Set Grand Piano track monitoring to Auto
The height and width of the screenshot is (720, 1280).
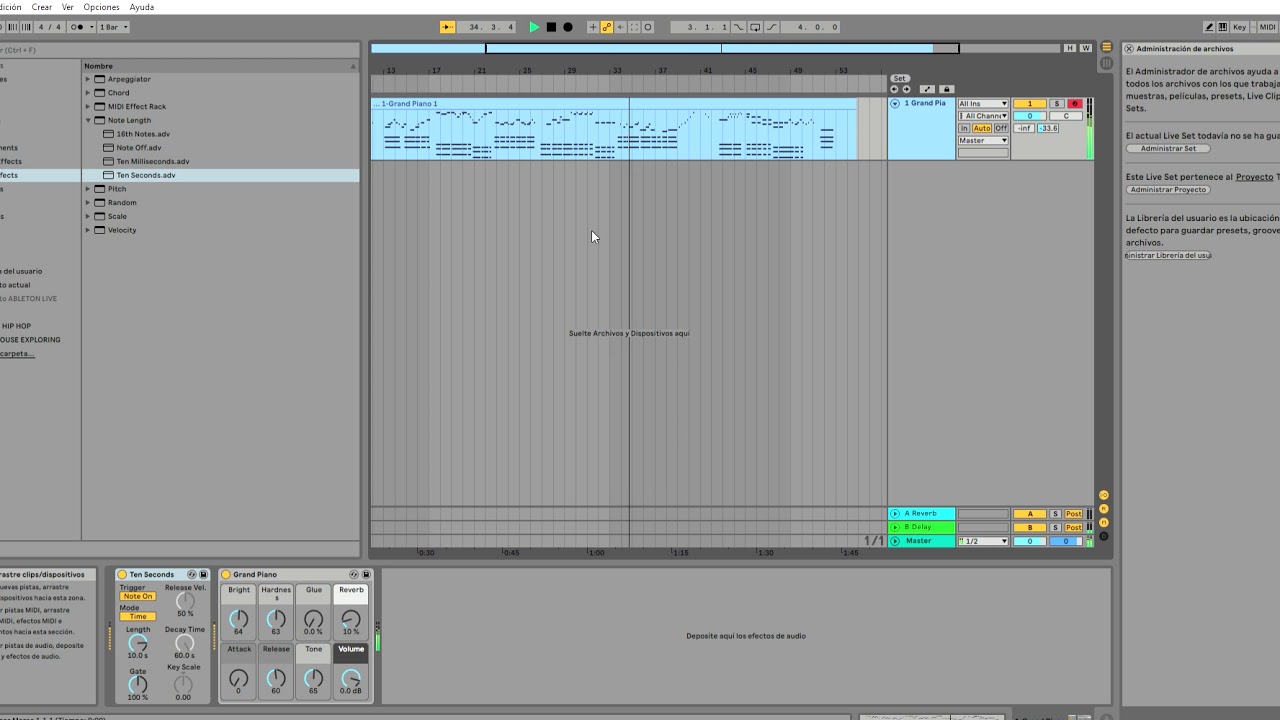982,128
